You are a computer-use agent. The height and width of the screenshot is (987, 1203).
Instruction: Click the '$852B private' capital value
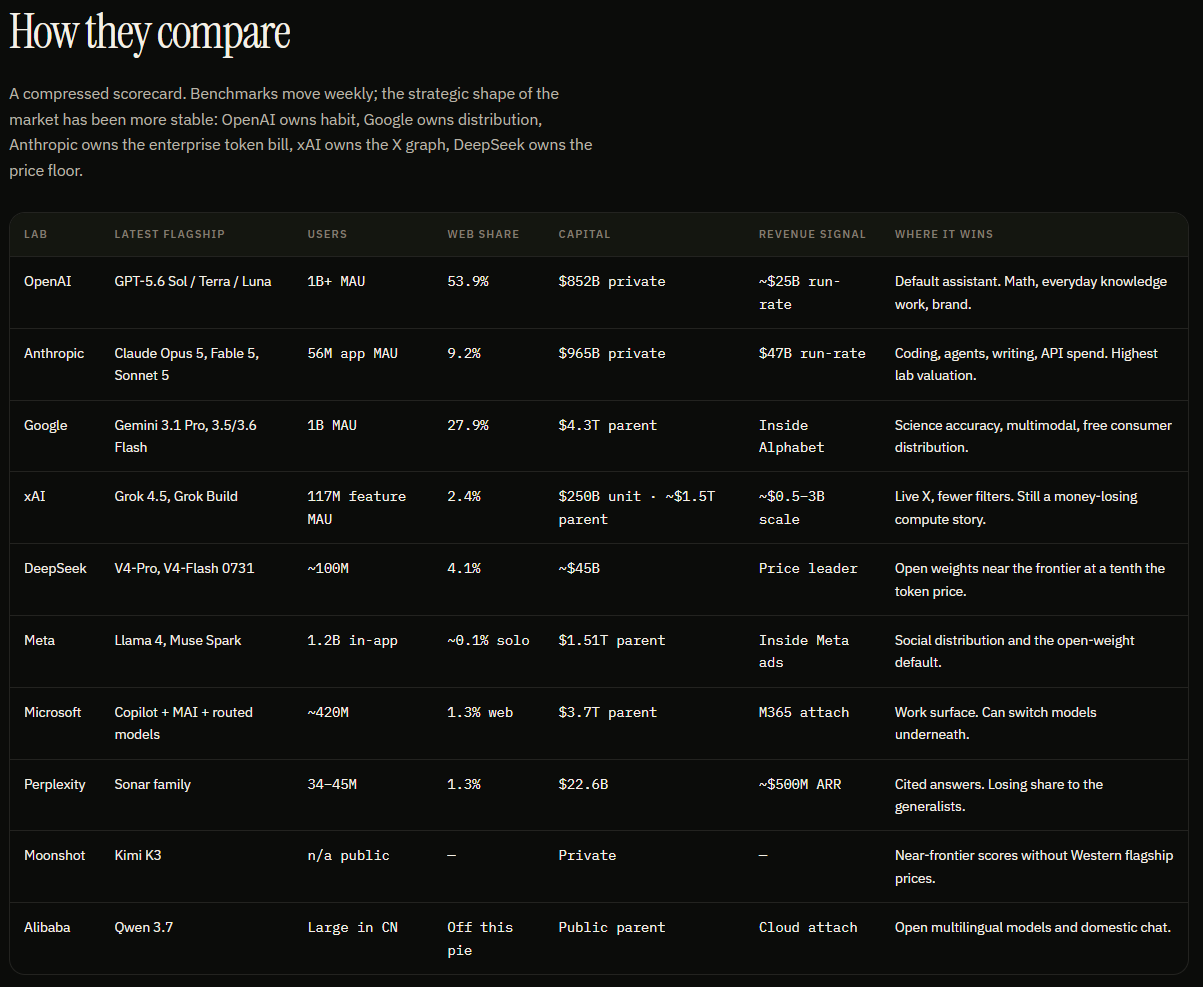click(612, 281)
